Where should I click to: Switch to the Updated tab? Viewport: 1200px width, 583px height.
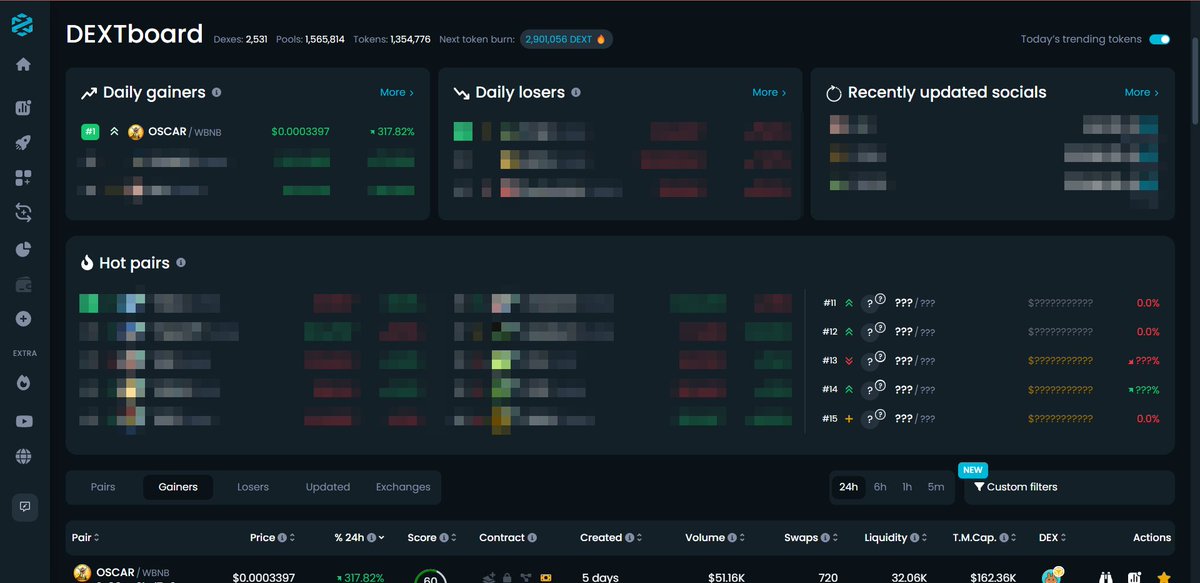[328, 487]
